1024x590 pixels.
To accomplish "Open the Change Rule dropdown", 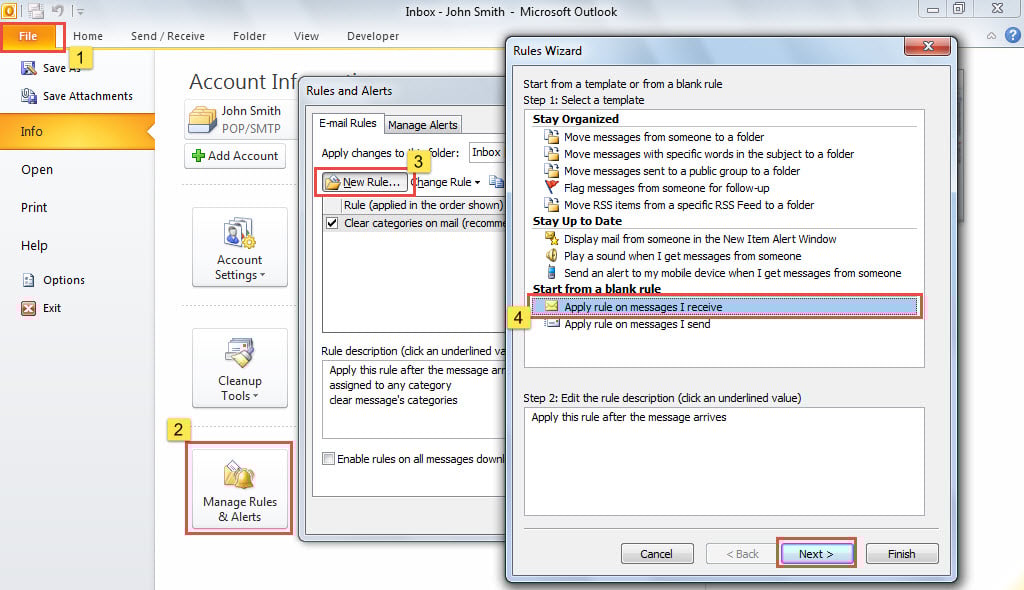I will pyautogui.click(x=446, y=182).
